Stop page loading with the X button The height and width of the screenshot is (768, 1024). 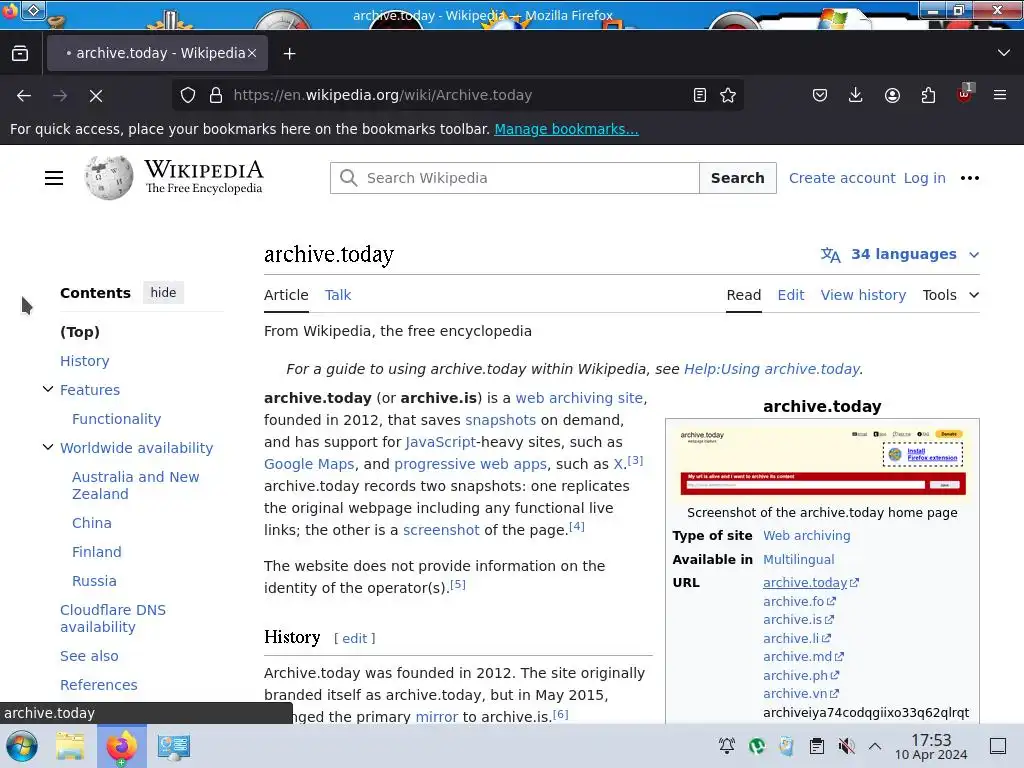click(96, 95)
